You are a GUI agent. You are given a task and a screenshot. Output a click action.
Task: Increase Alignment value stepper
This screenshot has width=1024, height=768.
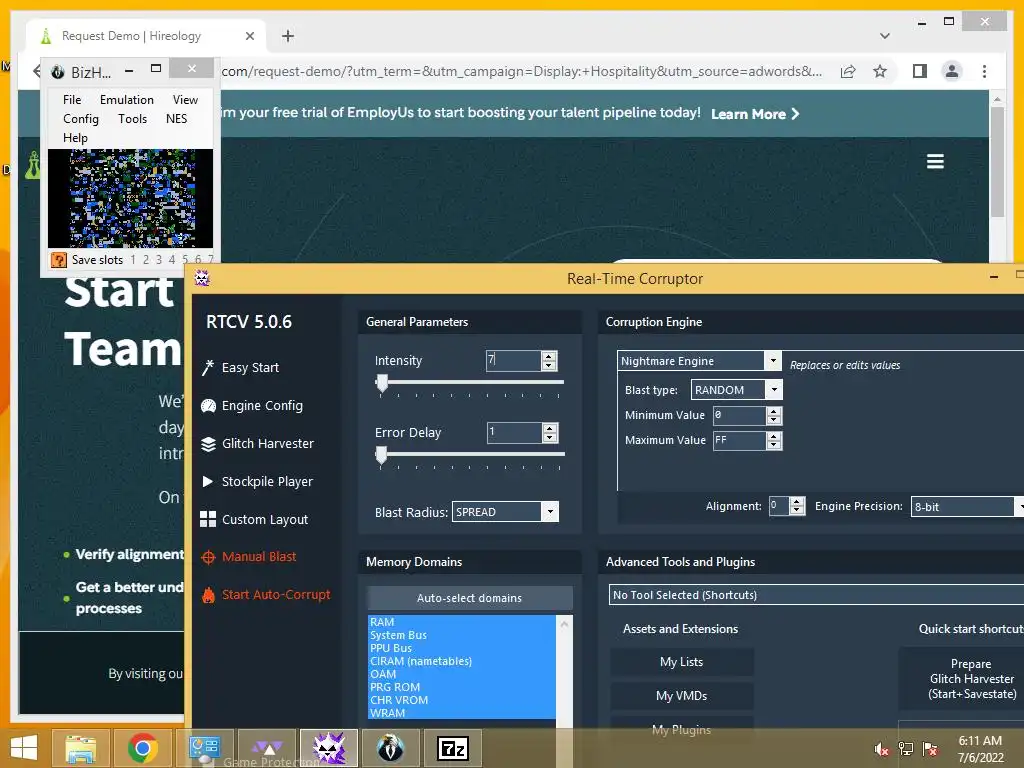[x=797, y=502]
